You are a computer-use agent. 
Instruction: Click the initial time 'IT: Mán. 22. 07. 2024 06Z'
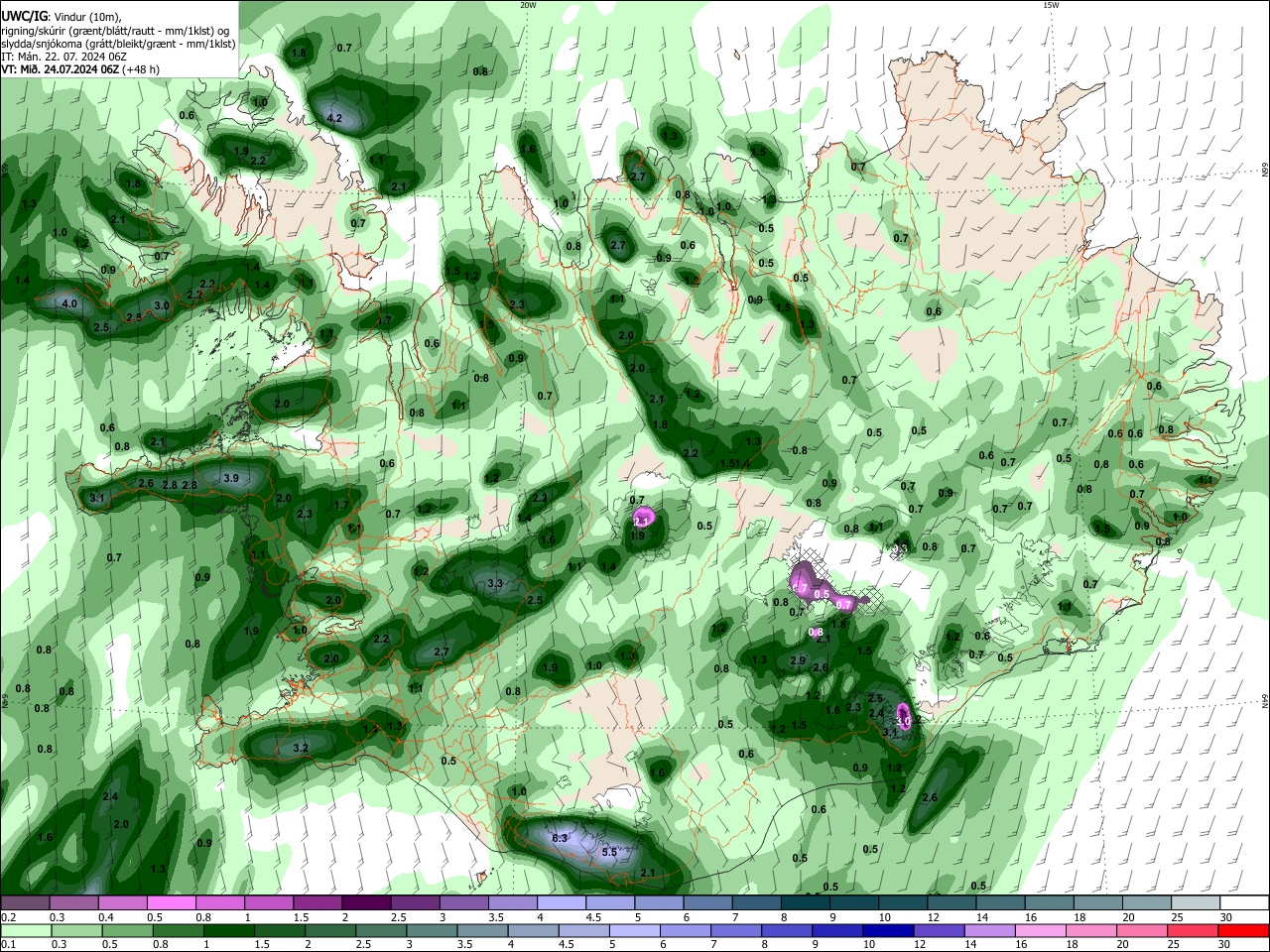coord(63,57)
